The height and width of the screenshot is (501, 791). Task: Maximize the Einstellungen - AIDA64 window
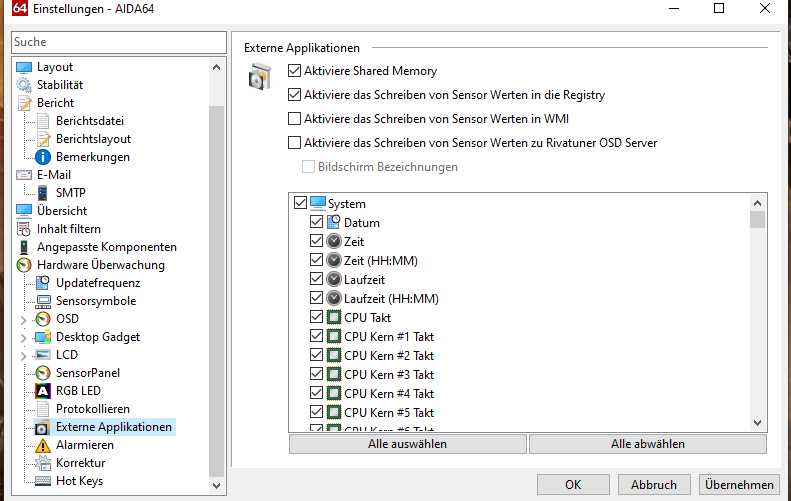(x=719, y=9)
